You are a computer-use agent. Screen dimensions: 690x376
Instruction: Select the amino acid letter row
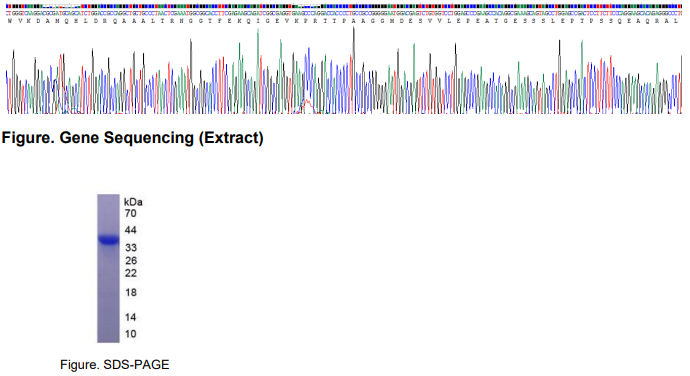coord(344,21)
